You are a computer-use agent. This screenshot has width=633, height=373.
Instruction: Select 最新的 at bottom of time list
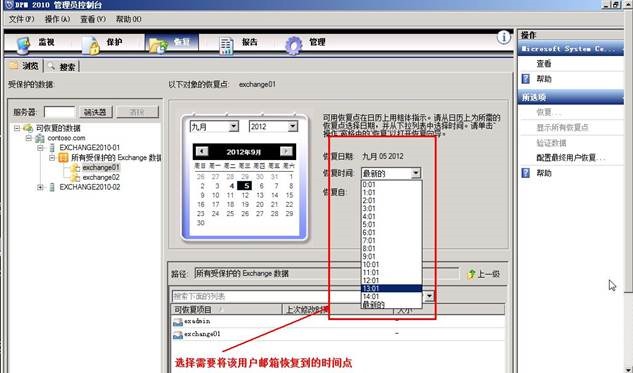coord(391,304)
